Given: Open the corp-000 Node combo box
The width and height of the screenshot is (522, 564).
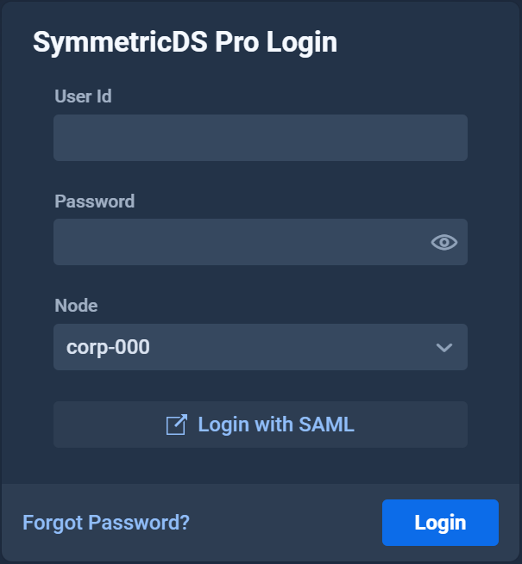Looking at the screenshot, I should click(x=260, y=347).
